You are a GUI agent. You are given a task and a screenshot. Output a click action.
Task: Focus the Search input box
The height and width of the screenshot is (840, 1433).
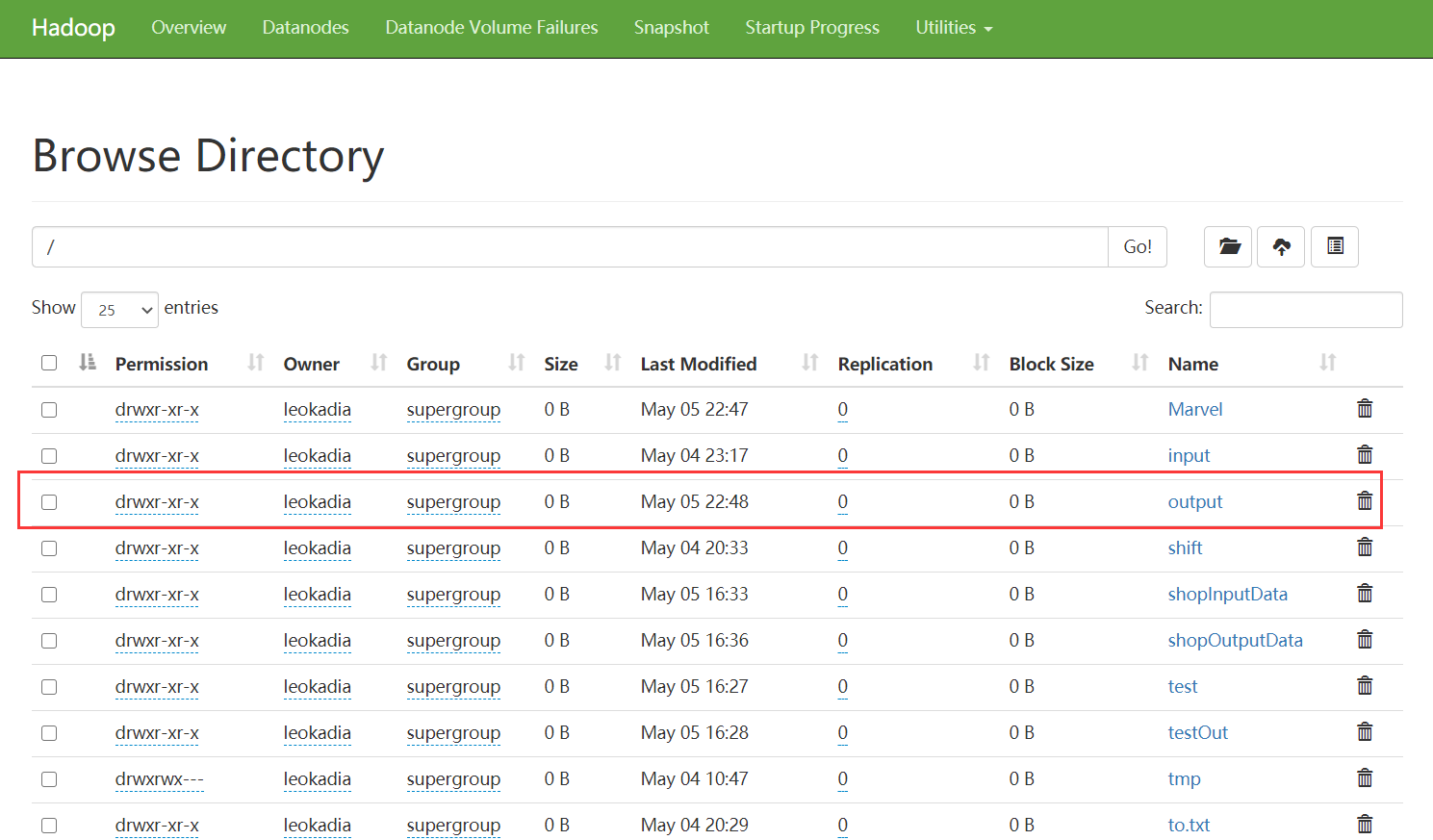click(x=1306, y=309)
